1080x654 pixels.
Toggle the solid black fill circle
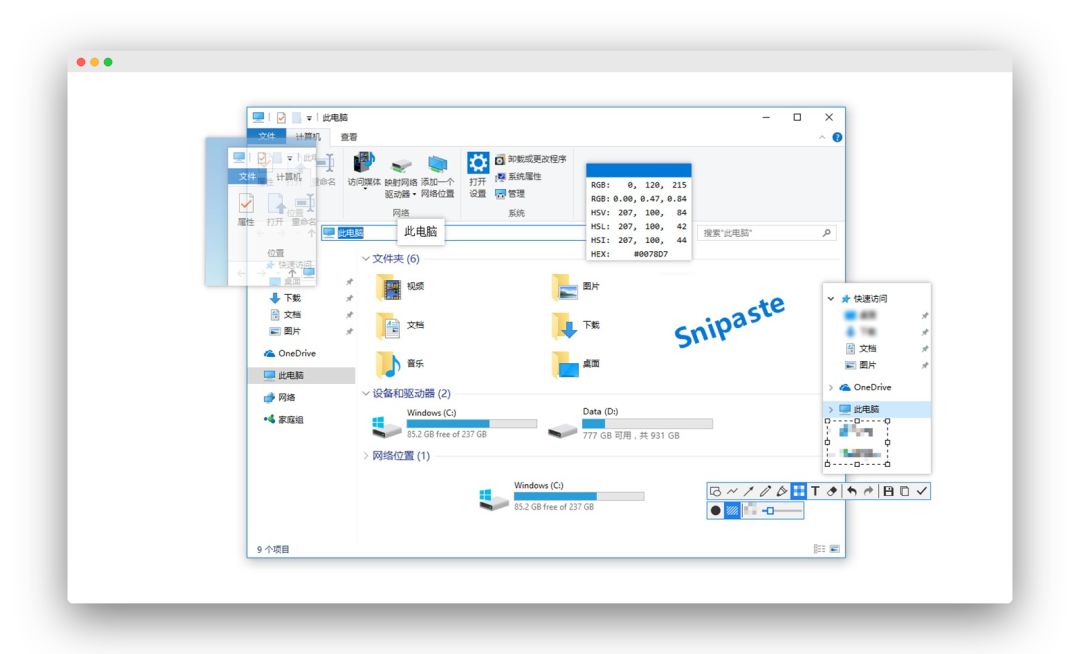click(714, 509)
